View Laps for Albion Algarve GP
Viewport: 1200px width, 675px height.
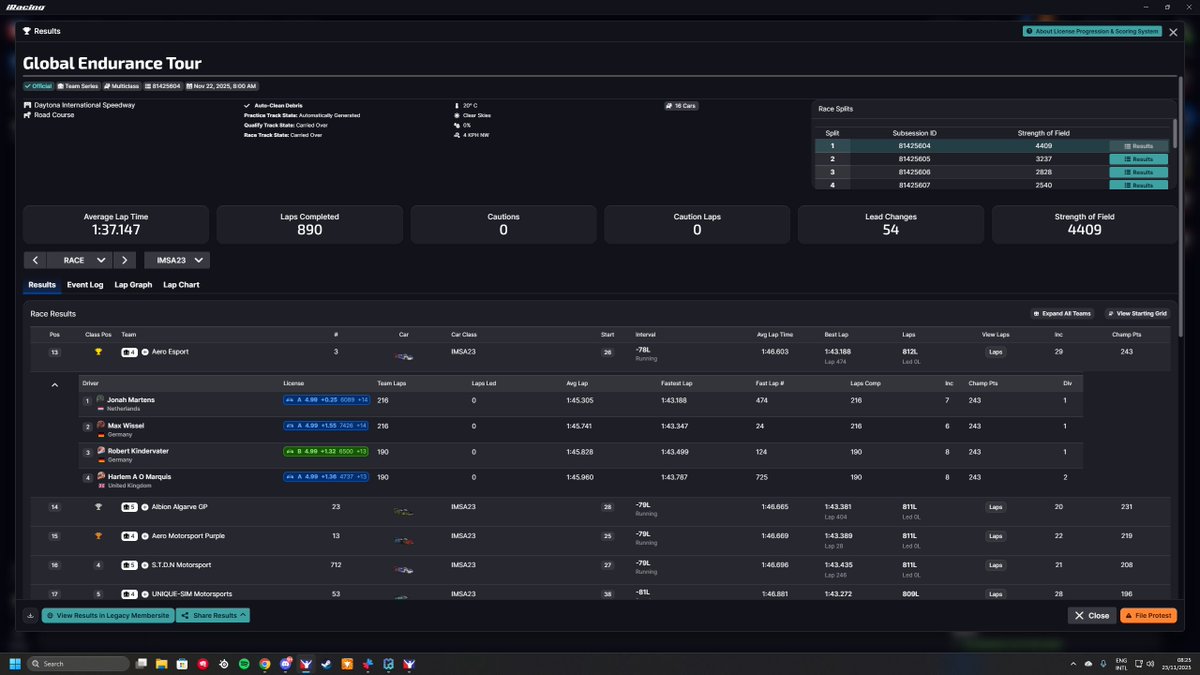point(995,507)
